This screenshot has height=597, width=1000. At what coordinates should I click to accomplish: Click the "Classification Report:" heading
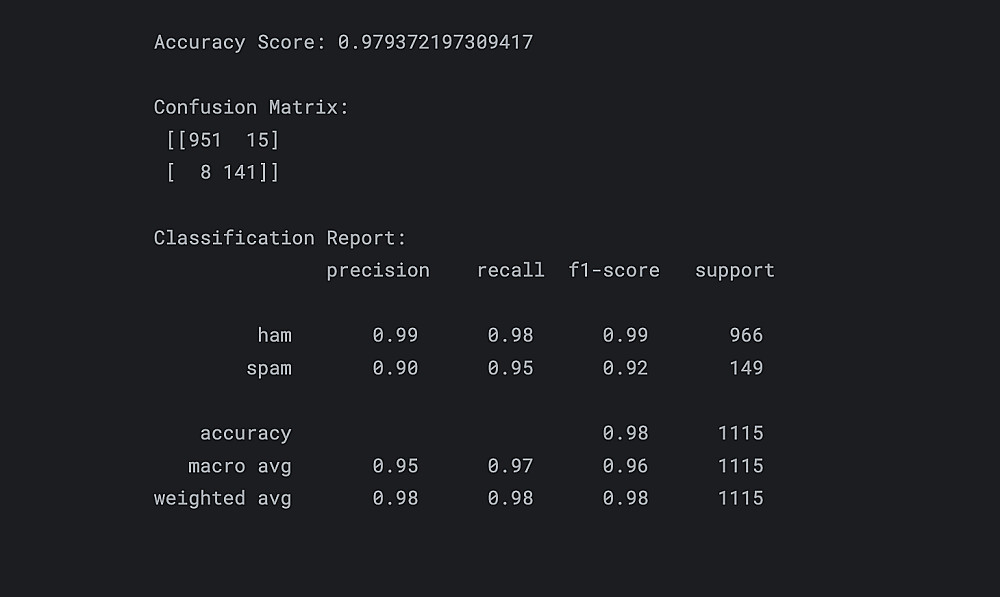coord(280,238)
